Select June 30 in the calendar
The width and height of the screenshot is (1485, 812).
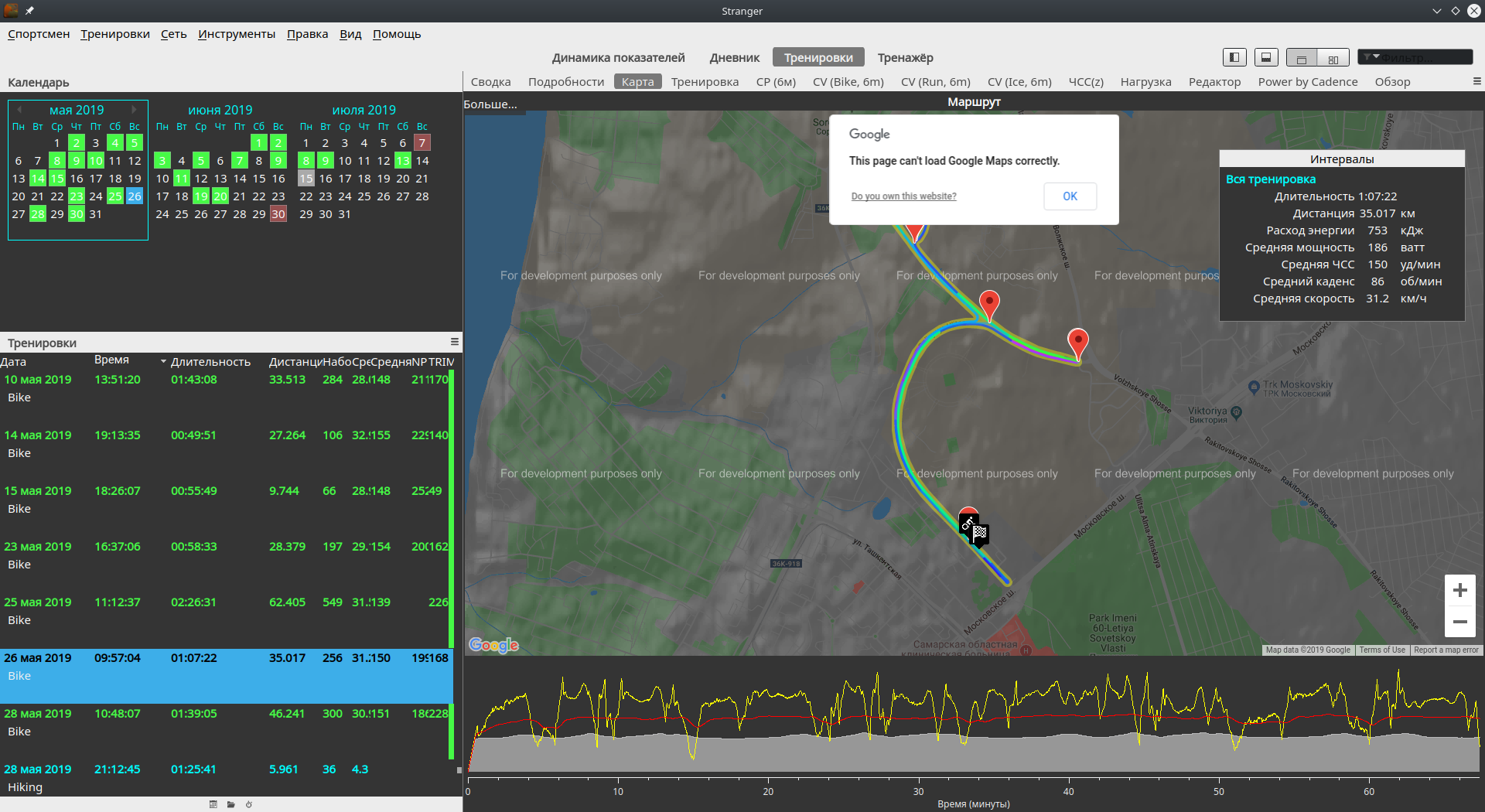278,214
